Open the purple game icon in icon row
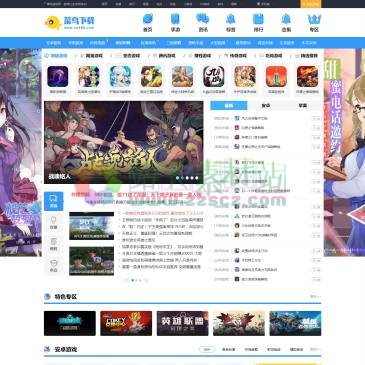The width and height of the screenshot is (365, 365). pos(58,76)
